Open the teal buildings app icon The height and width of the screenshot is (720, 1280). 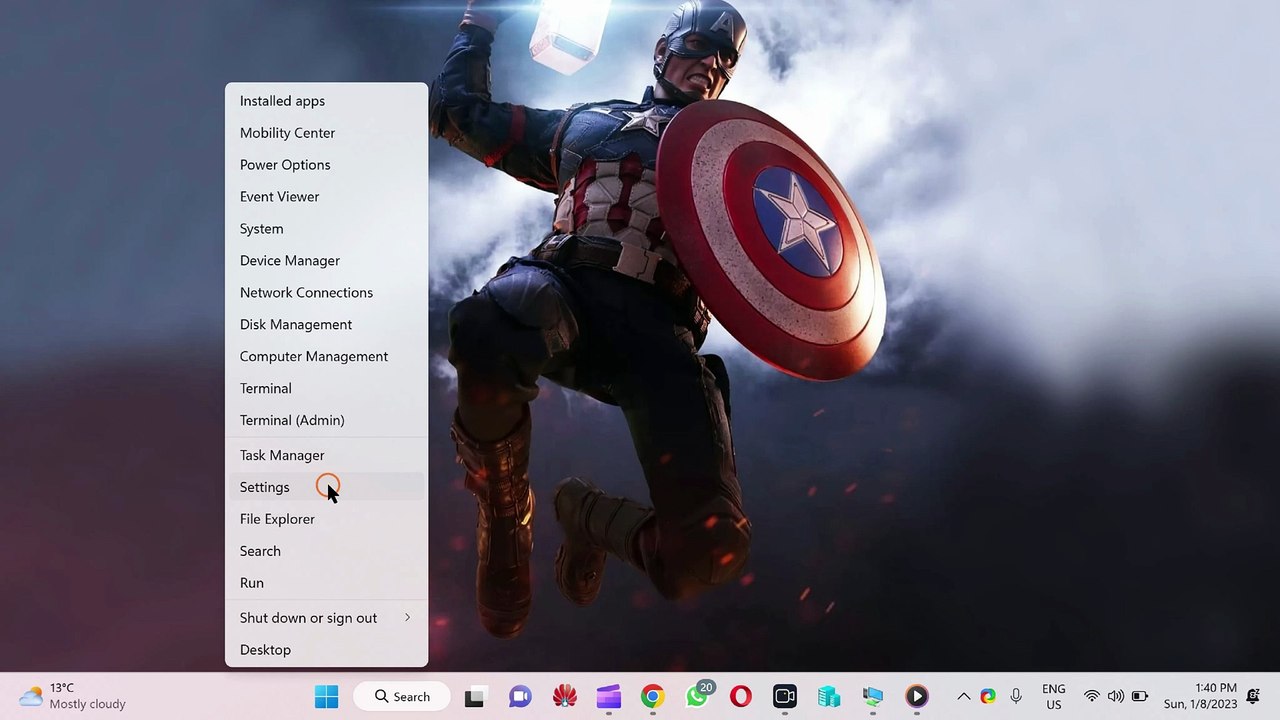pos(829,696)
